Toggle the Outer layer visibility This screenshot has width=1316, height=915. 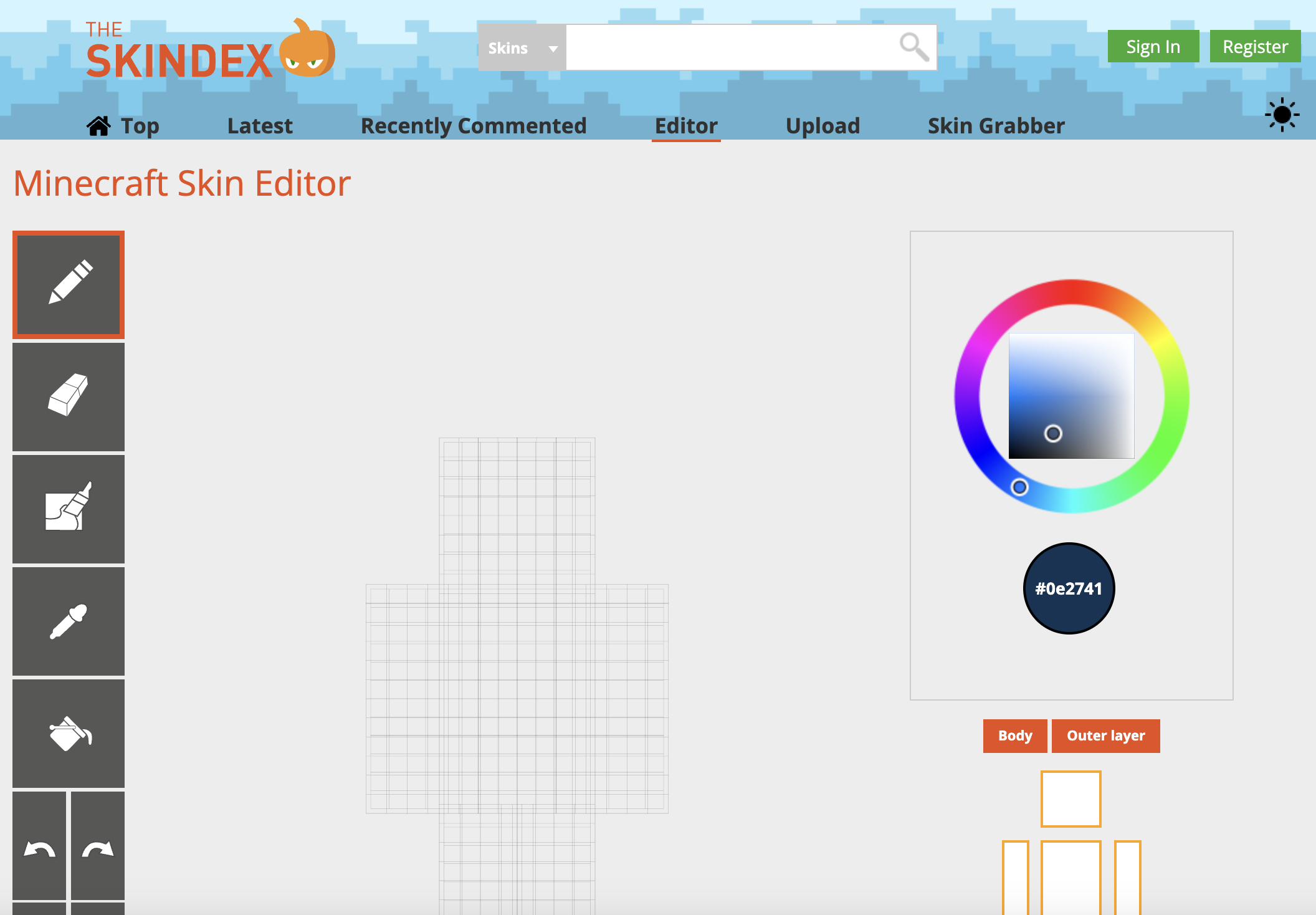click(x=1105, y=735)
